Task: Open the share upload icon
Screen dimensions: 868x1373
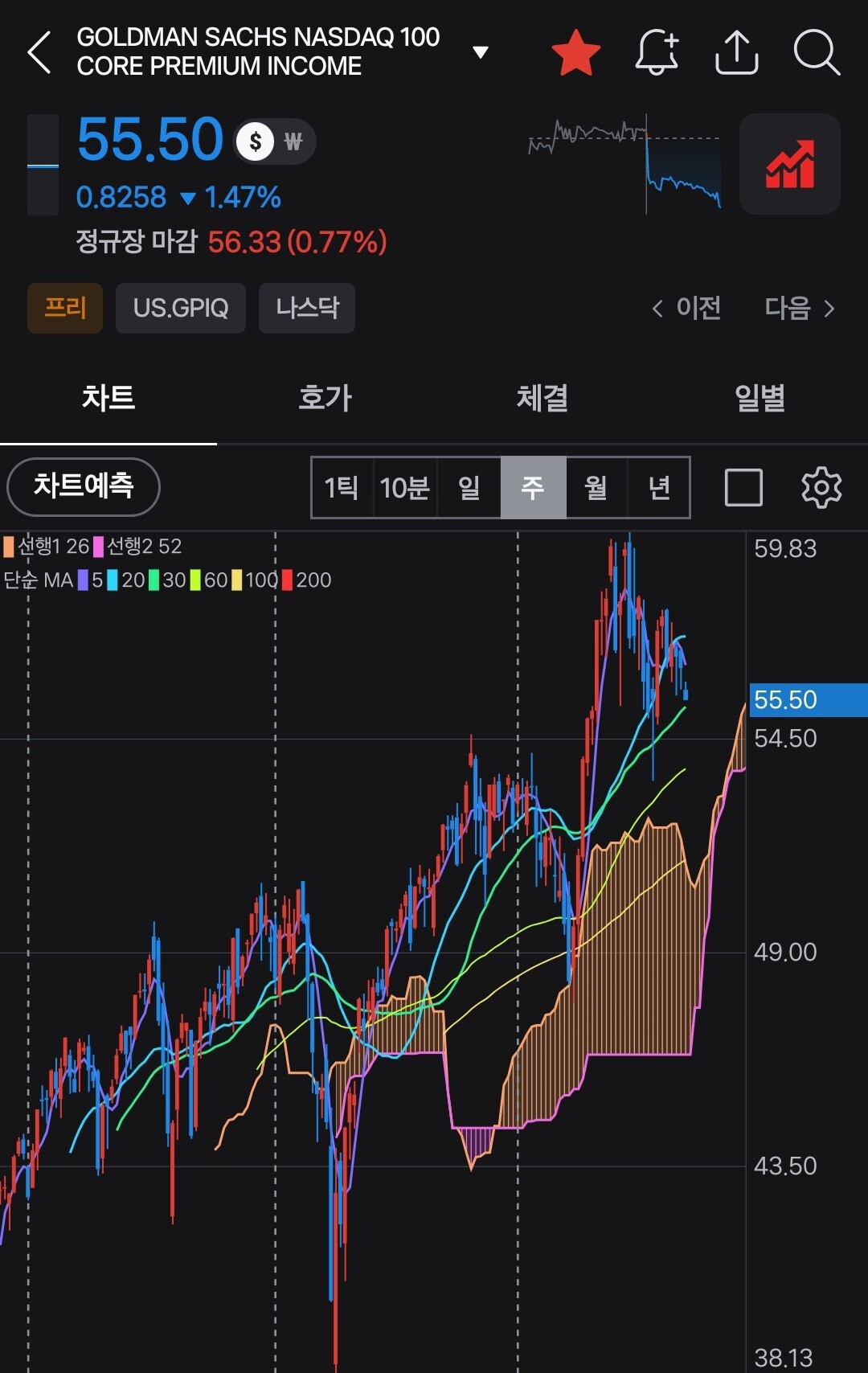Action: [737, 53]
